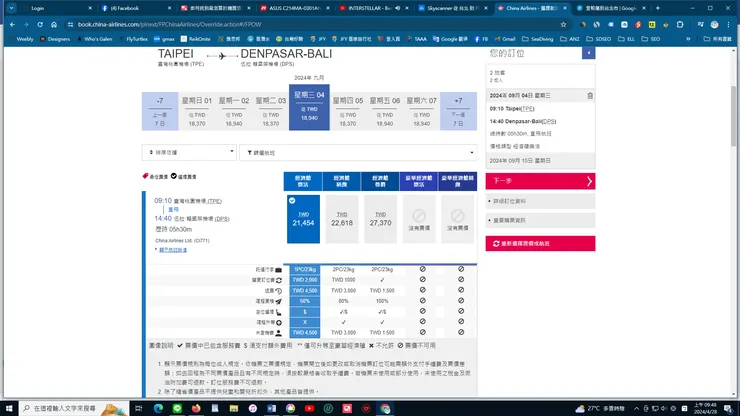
Task: Open Chrome three-dot menu
Action: click(x=728, y=25)
